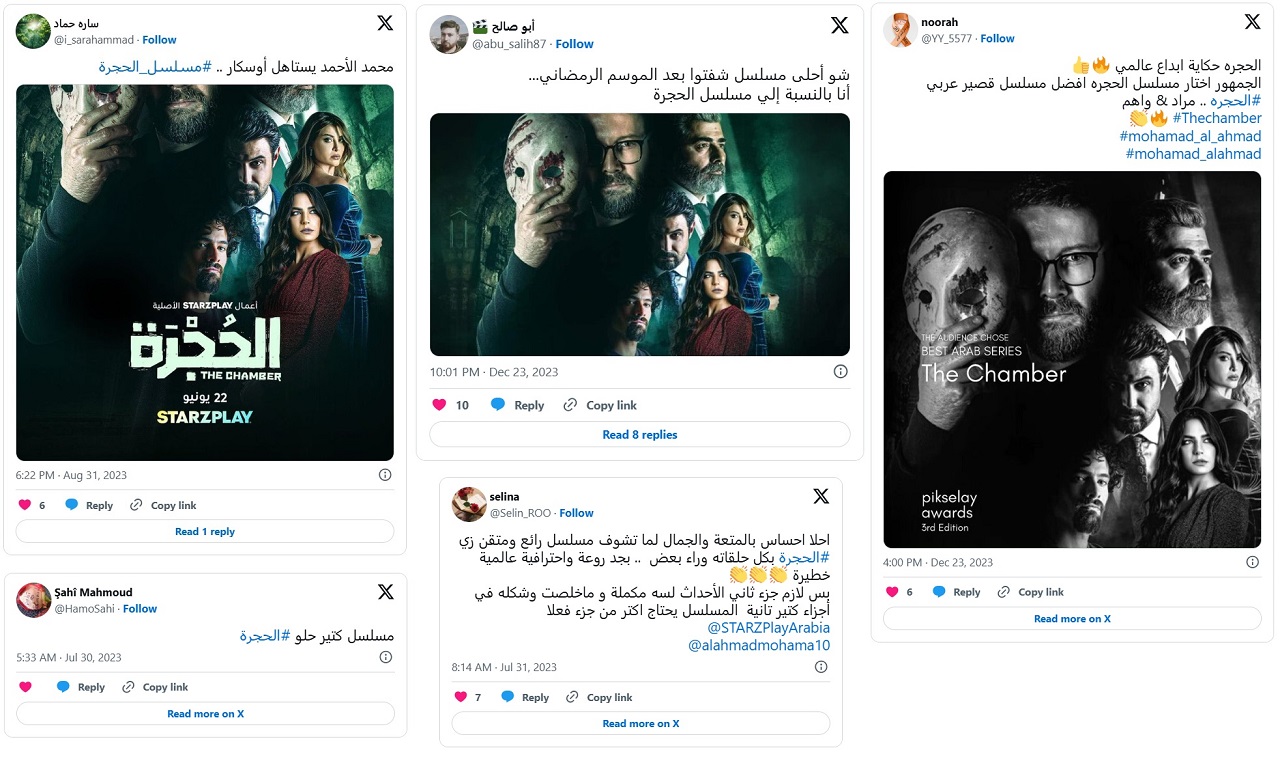Like the tweet by i_sarahammad
Image resolution: width=1280 pixels, height=759 pixels.
pos(25,505)
